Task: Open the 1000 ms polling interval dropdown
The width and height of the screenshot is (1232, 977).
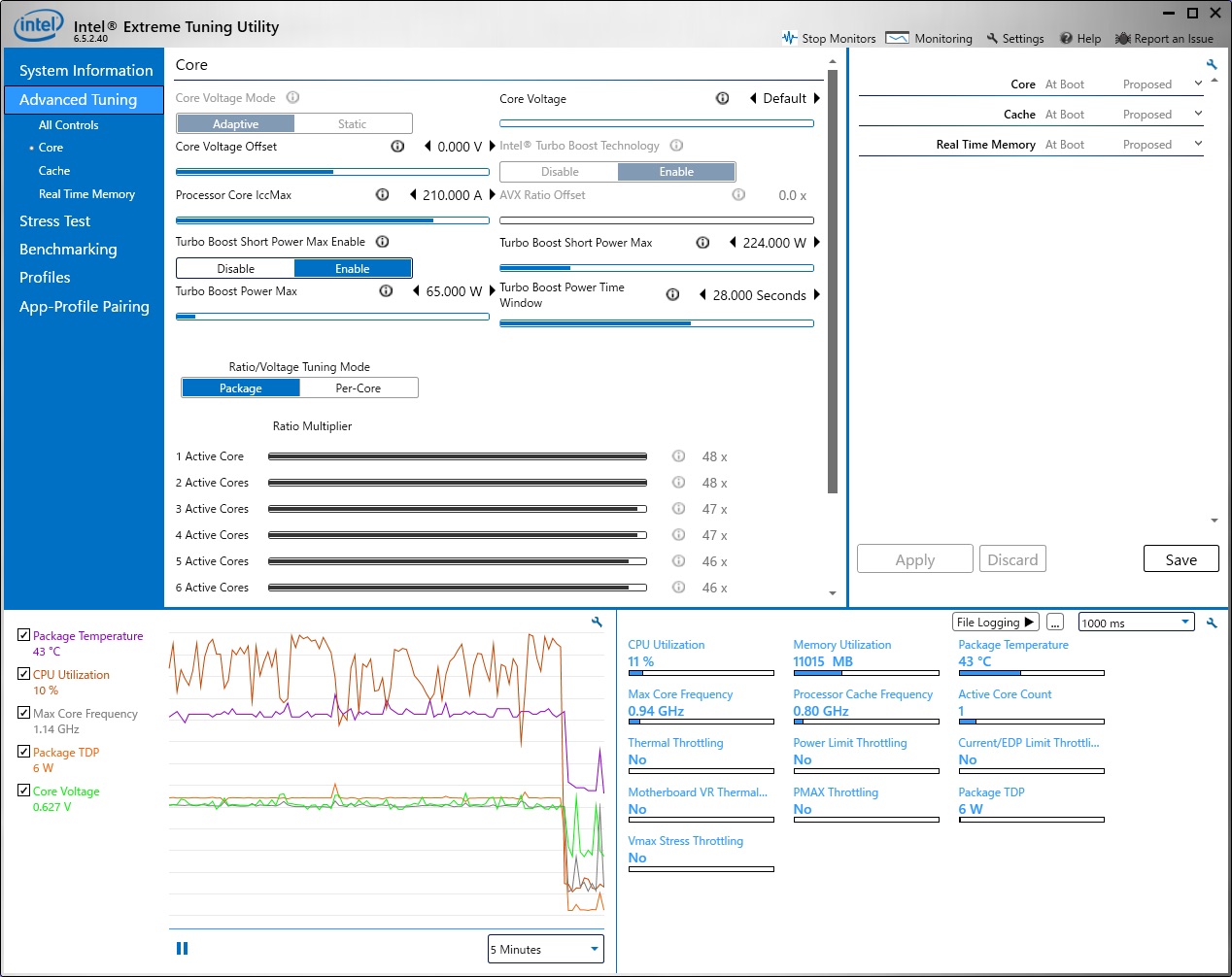Action: (x=1136, y=623)
